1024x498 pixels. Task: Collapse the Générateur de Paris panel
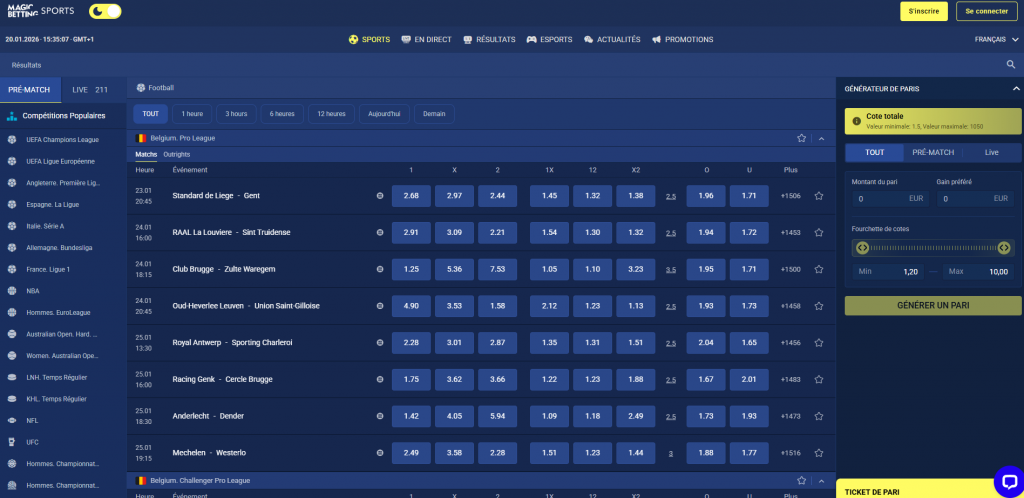tap(1016, 88)
